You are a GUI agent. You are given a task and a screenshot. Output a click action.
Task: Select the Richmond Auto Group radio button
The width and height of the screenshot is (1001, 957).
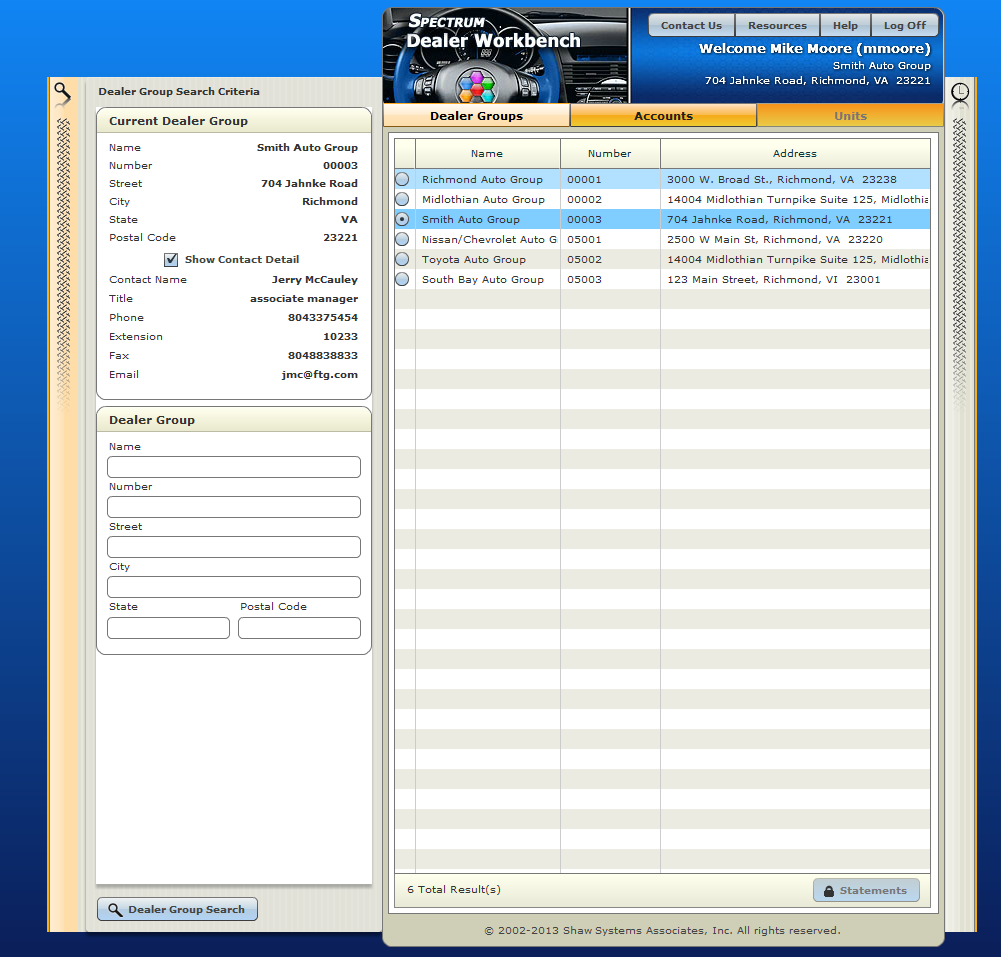402,179
